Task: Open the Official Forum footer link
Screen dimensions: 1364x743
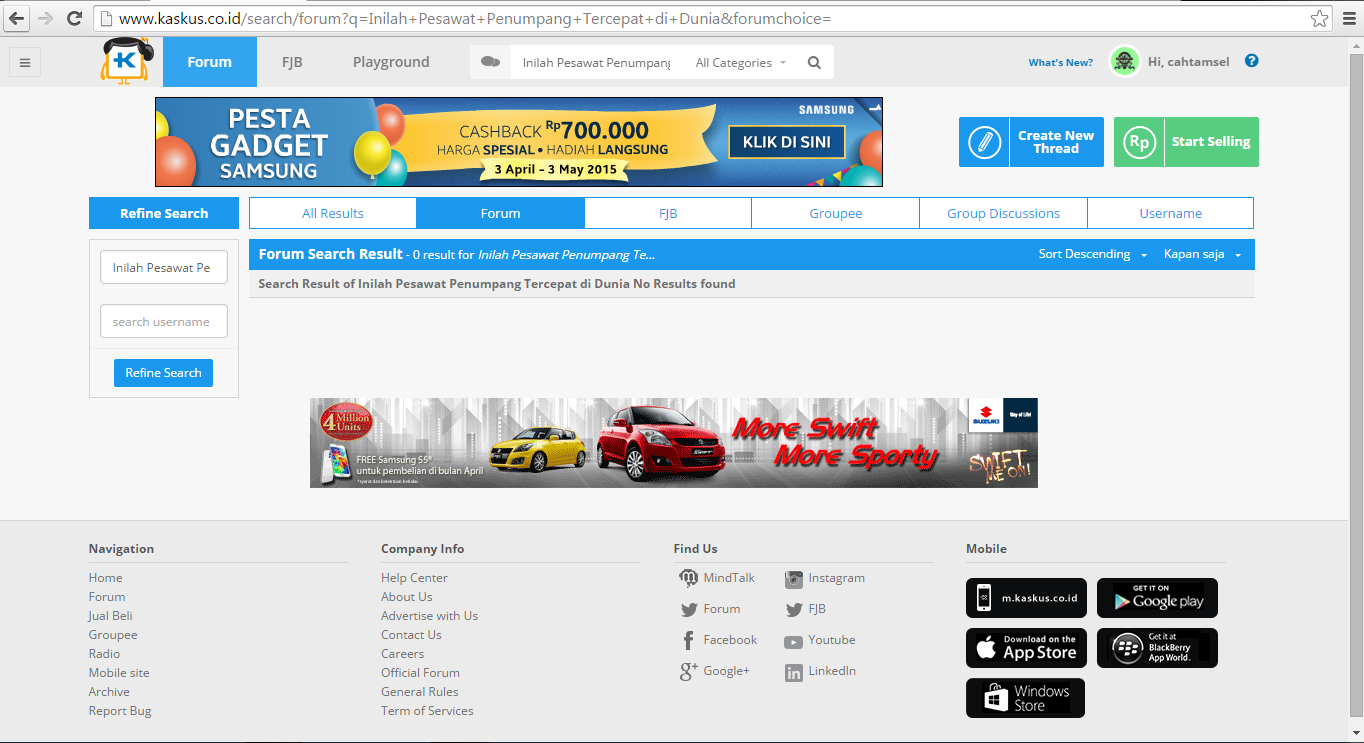Action: 420,673
